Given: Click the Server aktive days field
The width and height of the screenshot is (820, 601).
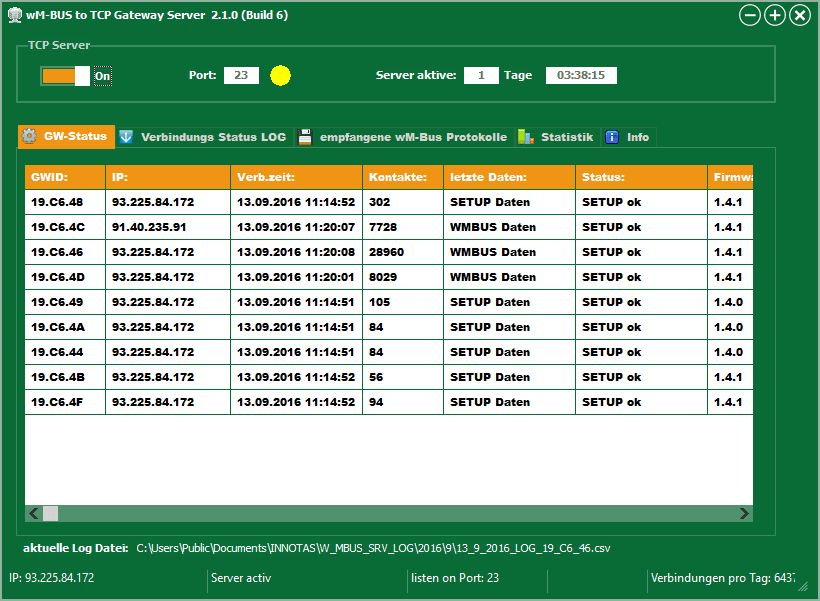Looking at the screenshot, I should point(481,76).
